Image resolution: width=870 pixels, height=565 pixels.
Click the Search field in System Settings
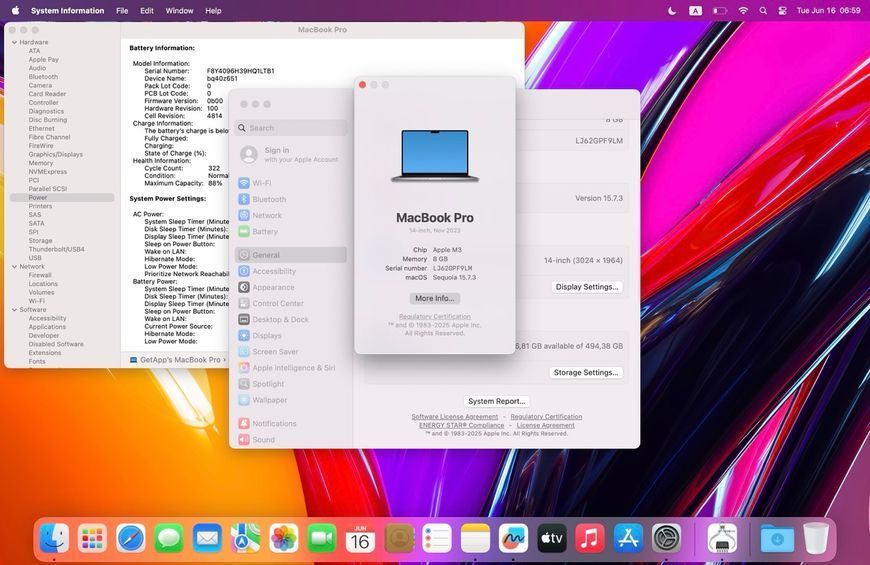click(x=291, y=128)
